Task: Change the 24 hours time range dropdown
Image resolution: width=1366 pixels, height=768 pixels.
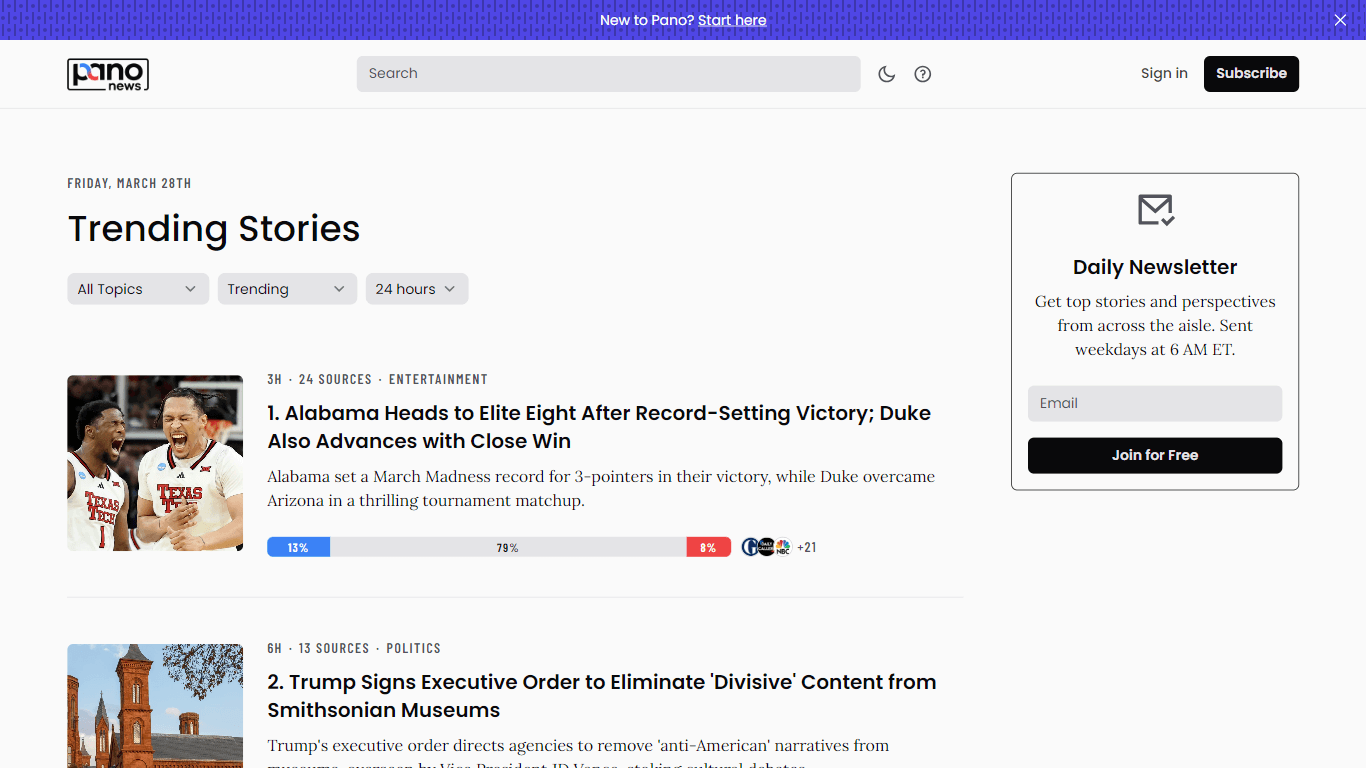Action: (417, 289)
